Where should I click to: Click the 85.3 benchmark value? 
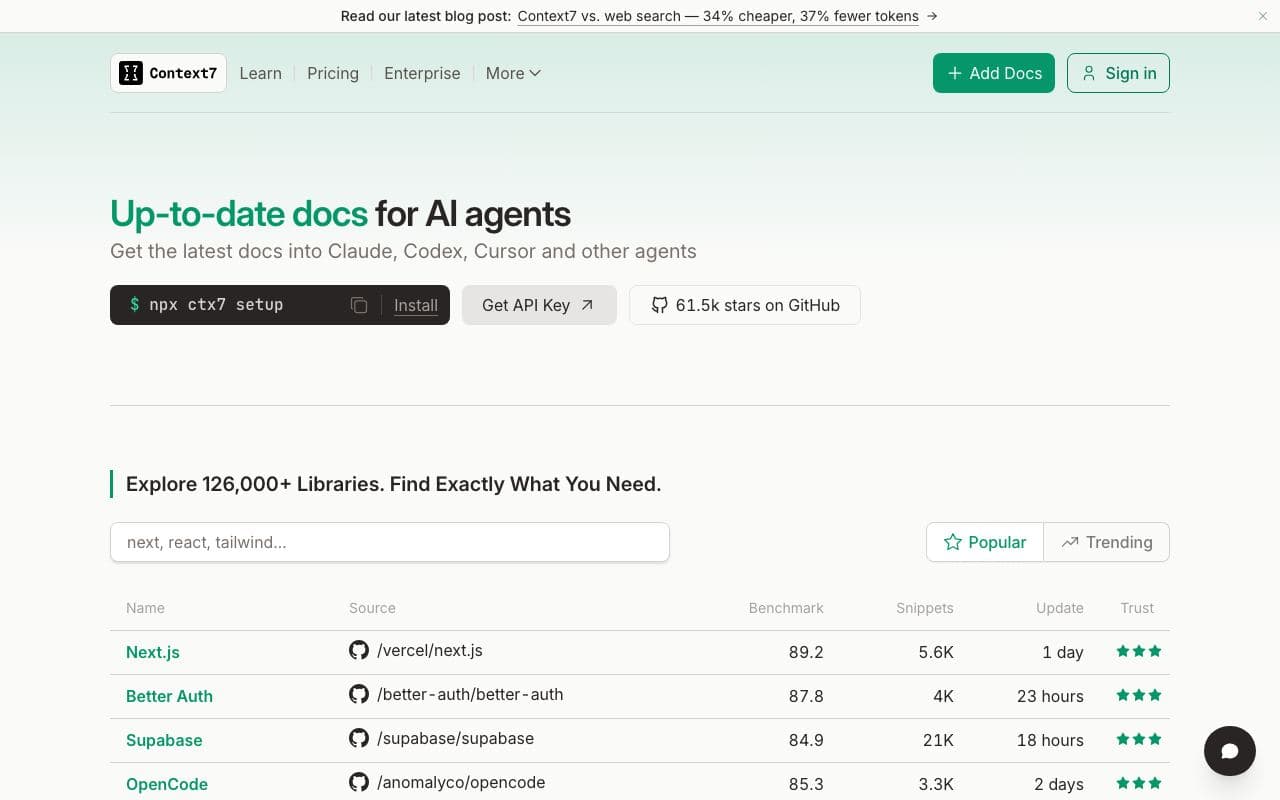click(x=806, y=784)
